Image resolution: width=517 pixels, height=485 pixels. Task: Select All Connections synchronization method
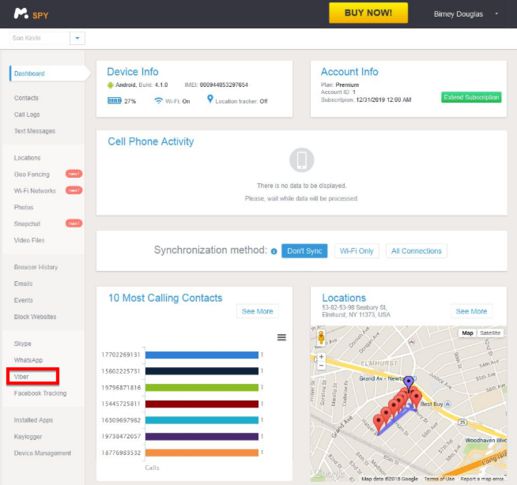click(x=416, y=251)
